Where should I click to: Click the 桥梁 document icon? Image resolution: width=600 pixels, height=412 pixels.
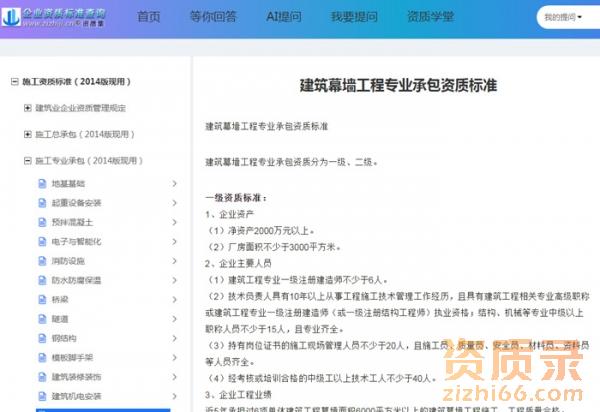[42, 300]
